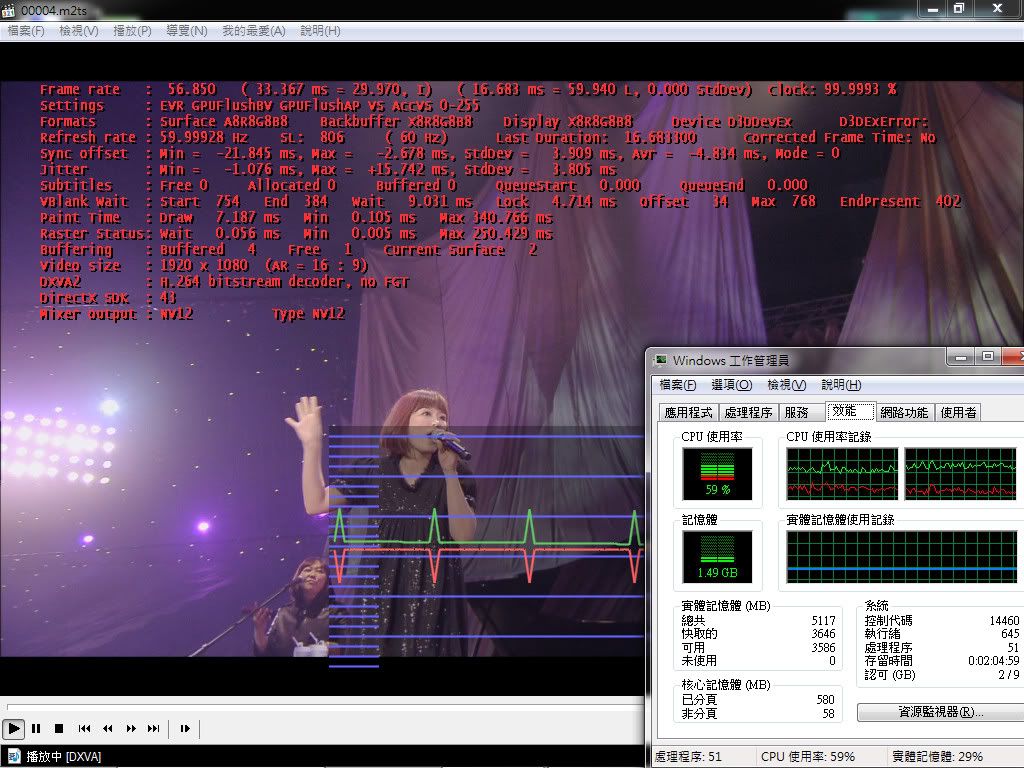This screenshot has height=768, width=1024.
Task: Click the 播放中 [DXVA] status bar icon
Action: 14,756
